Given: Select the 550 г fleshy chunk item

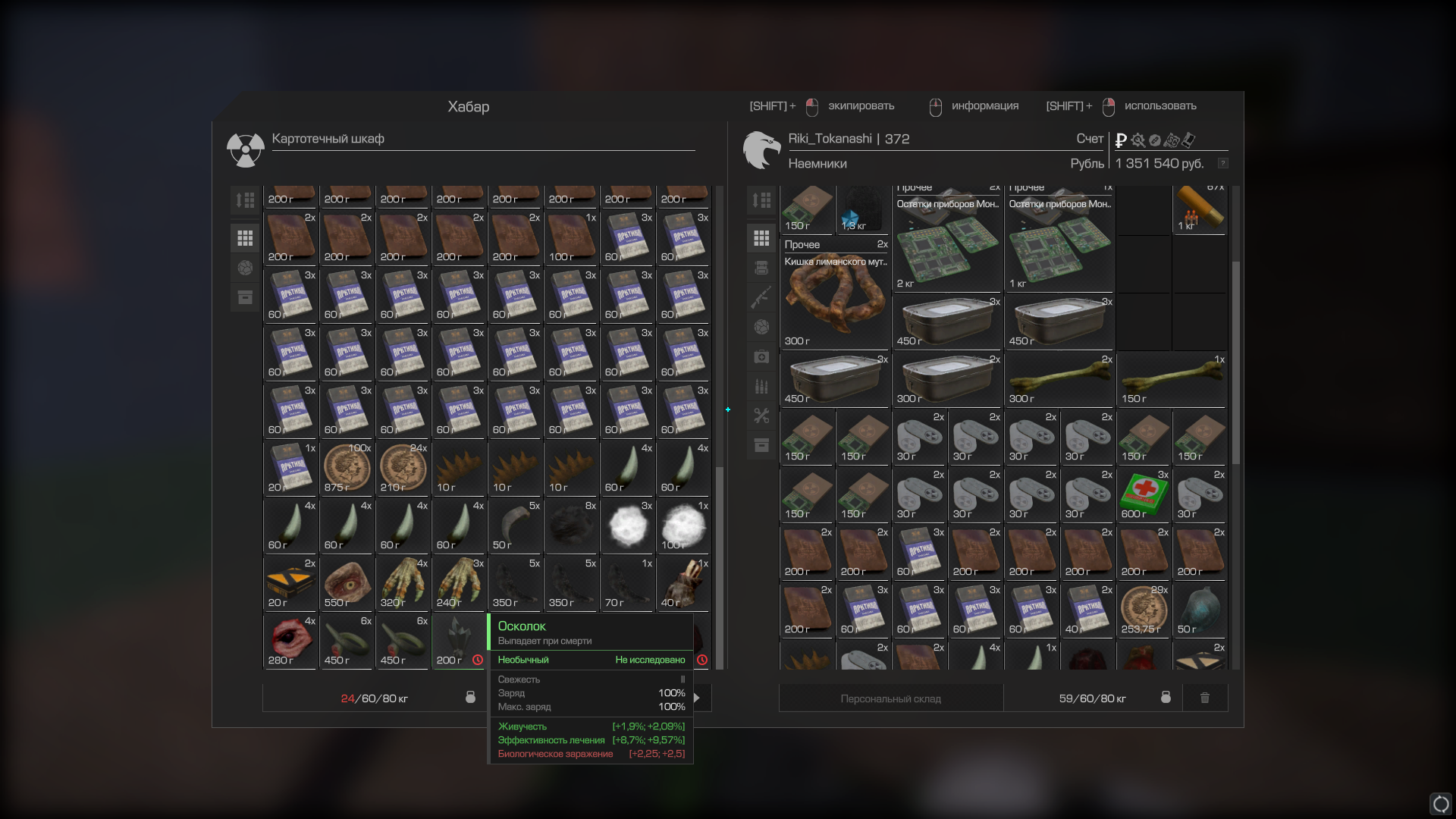Looking at the screenshot, I should [x=346, y=584].
